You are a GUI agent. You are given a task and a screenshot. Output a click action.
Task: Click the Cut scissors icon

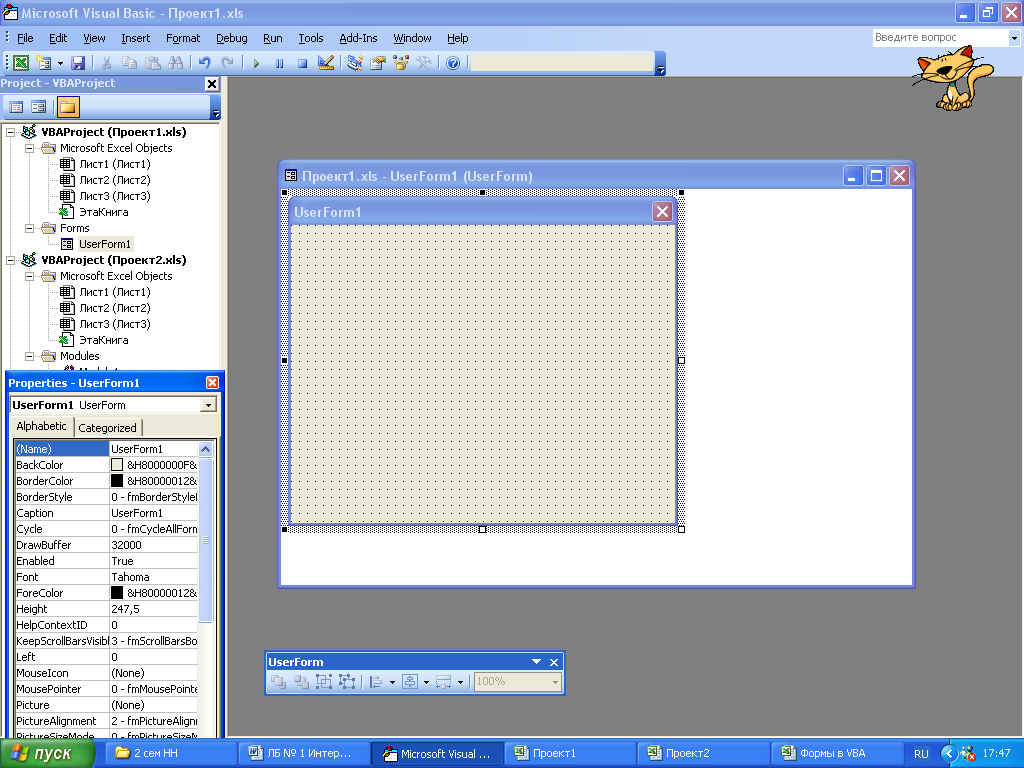[x=106, y=63]
